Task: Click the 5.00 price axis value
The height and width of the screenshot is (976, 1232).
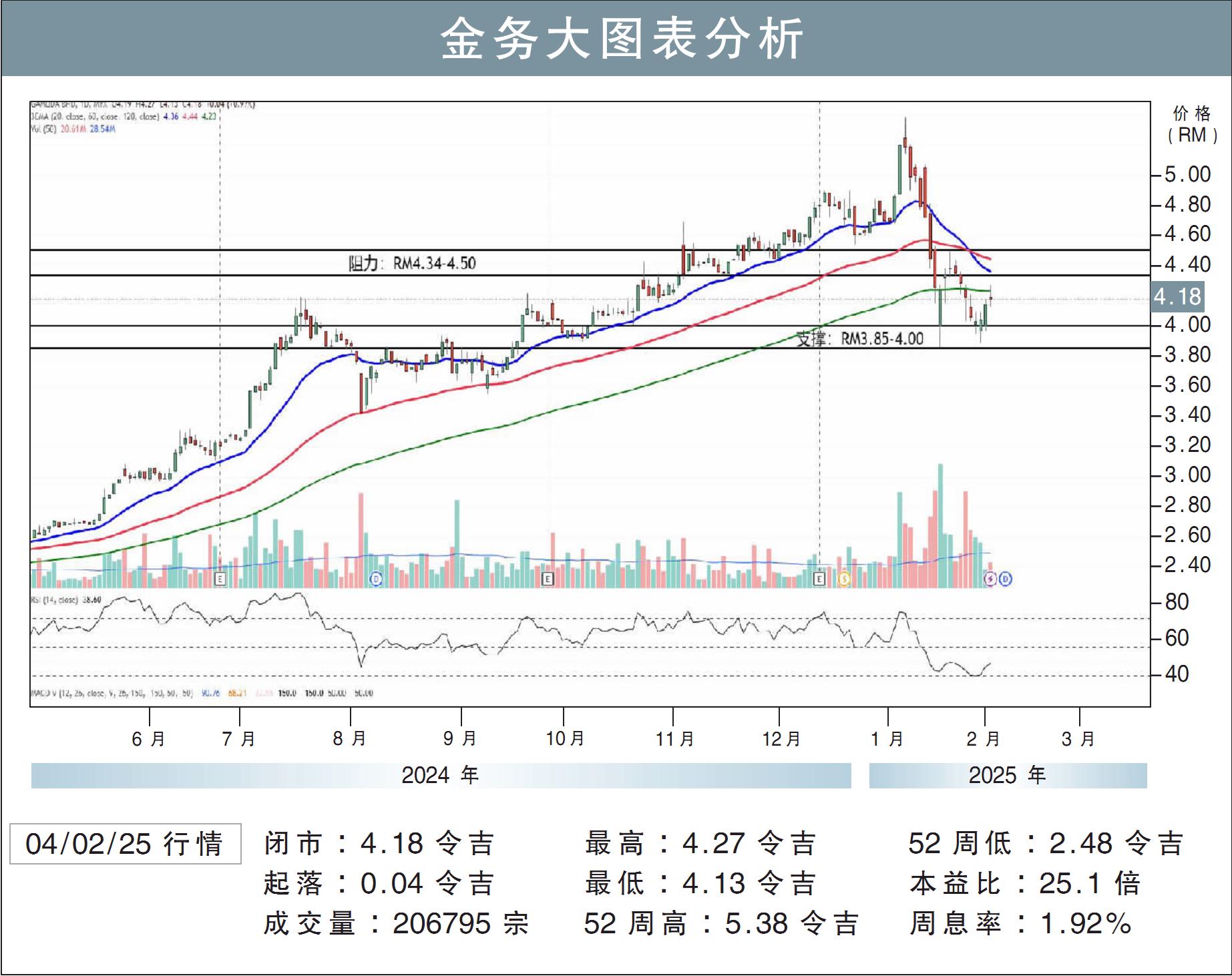Action: pyautogui.click(x=1187, y=175)
